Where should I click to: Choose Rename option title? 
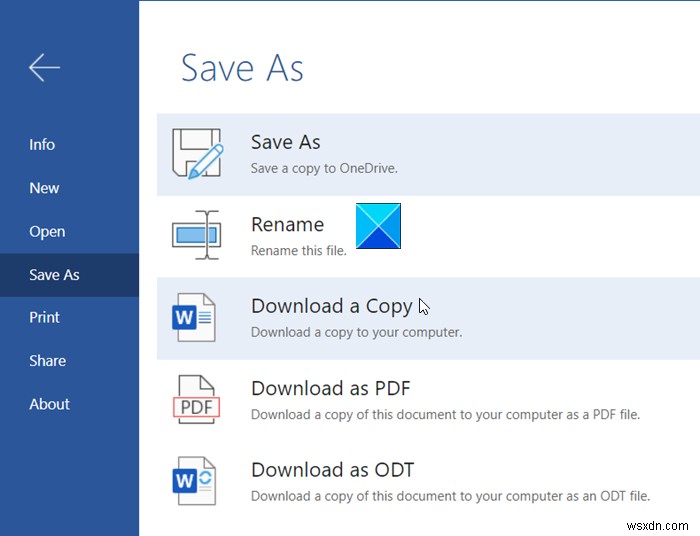click(x=288, y=224)
